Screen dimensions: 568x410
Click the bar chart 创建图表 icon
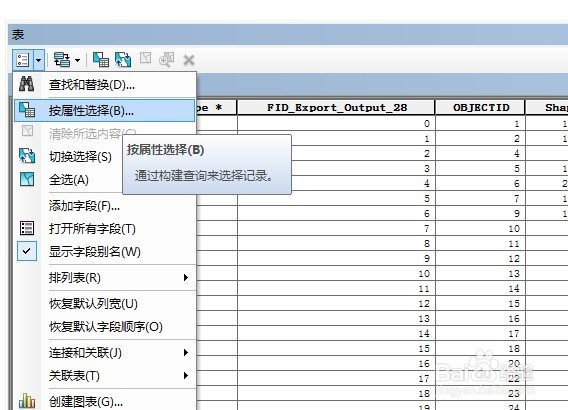(x=27, y=401)
